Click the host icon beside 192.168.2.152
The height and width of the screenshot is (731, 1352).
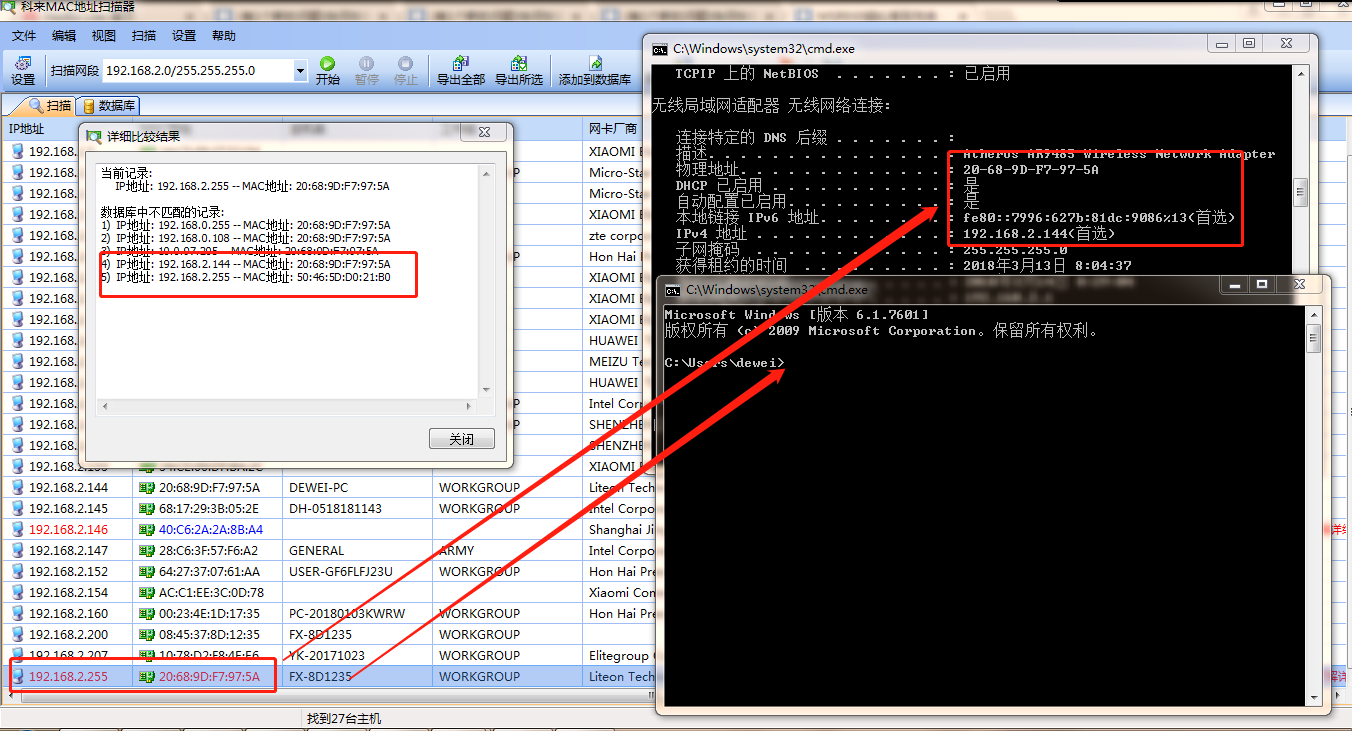pos(17,572)
